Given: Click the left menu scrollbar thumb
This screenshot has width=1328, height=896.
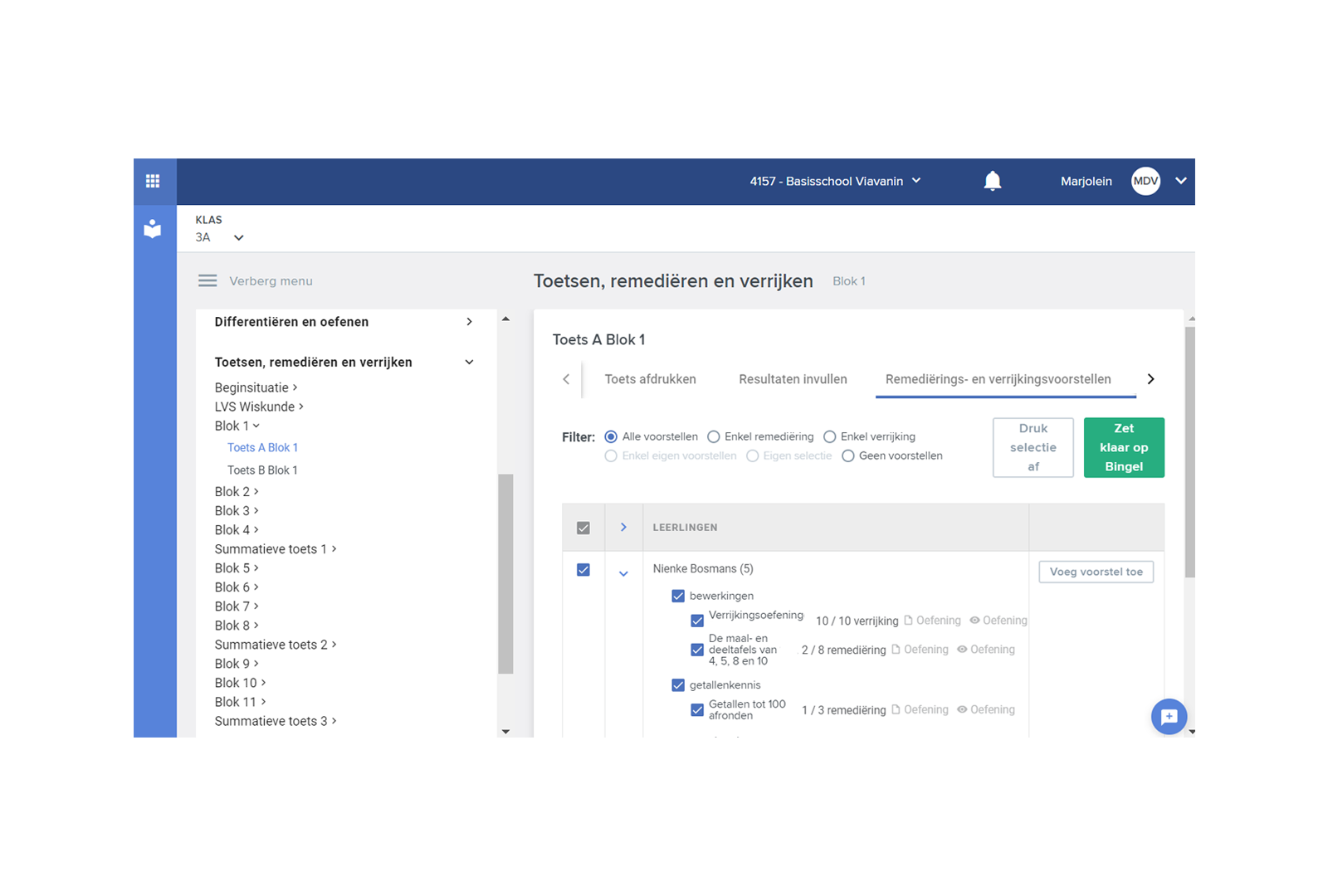Looking at the screenshot, I should (x=505, y=574).
